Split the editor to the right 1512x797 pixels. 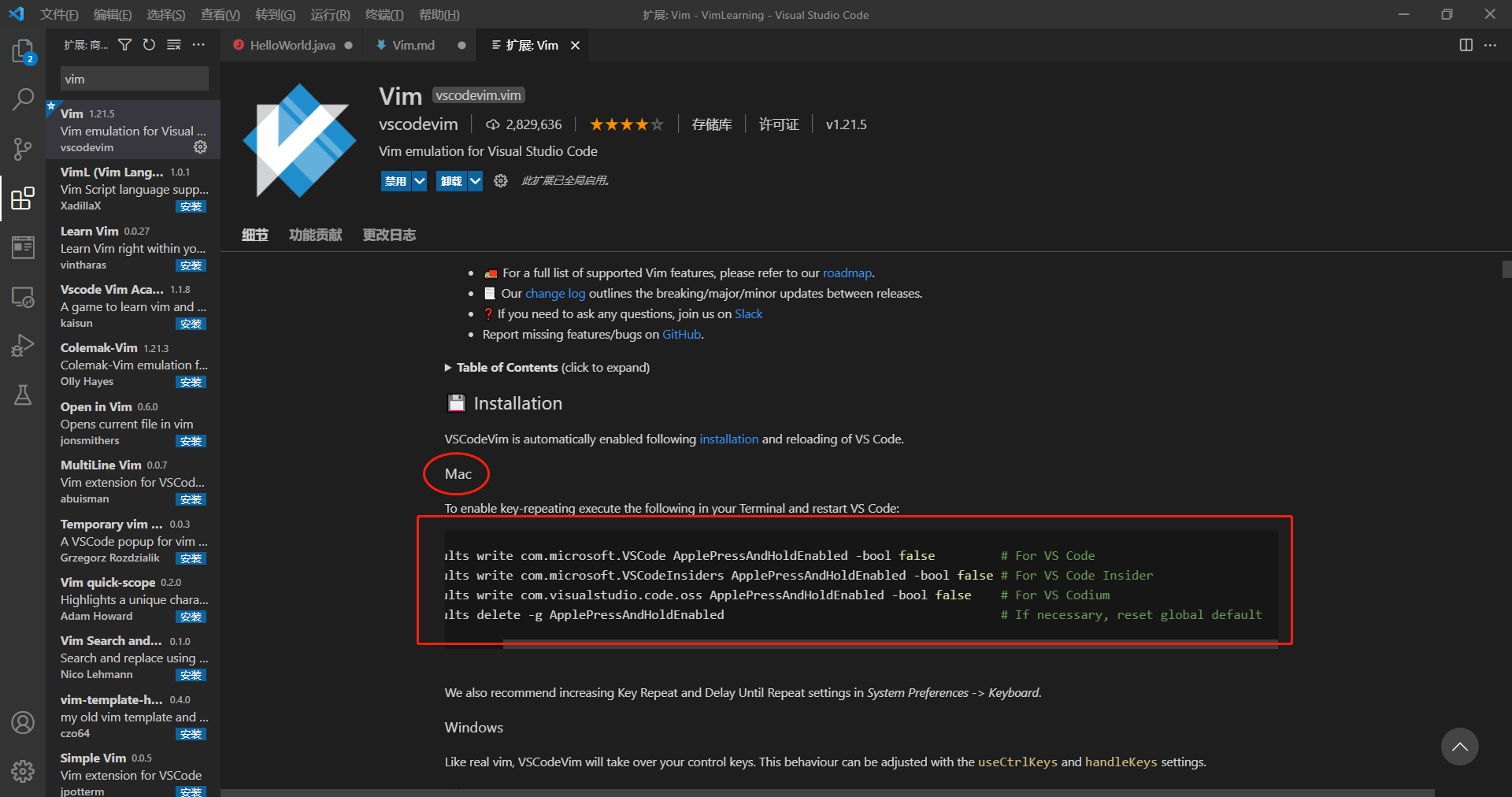click(1466, 45)
